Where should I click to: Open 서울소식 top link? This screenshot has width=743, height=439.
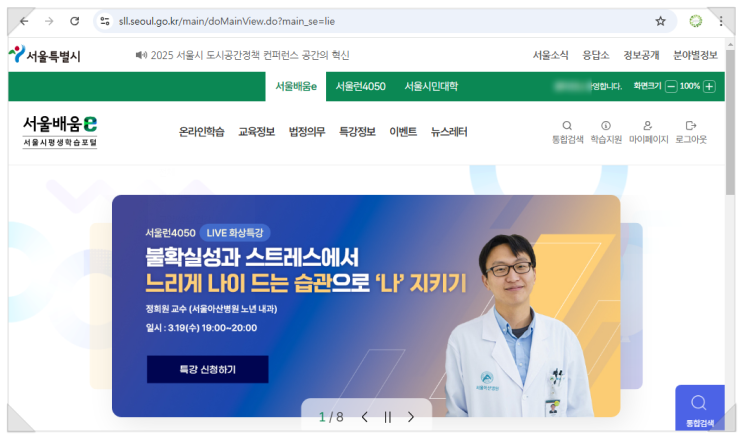pyautogui.click(x=550, y=55)
